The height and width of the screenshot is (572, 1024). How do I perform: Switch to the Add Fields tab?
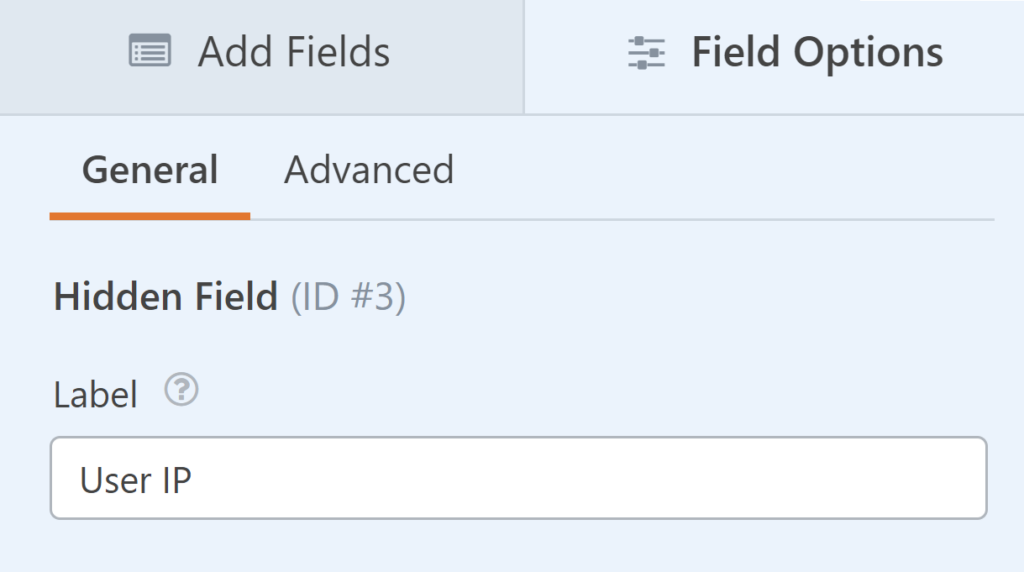pos(261,57)
